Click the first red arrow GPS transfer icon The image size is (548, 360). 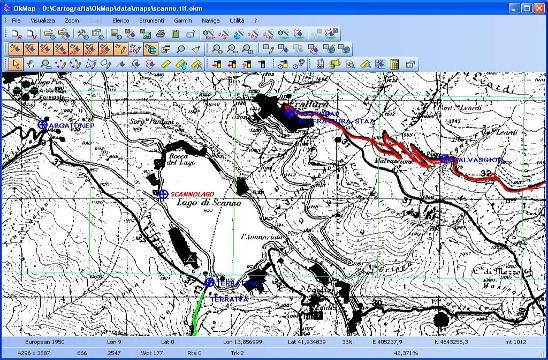click(x=217, y=64)
